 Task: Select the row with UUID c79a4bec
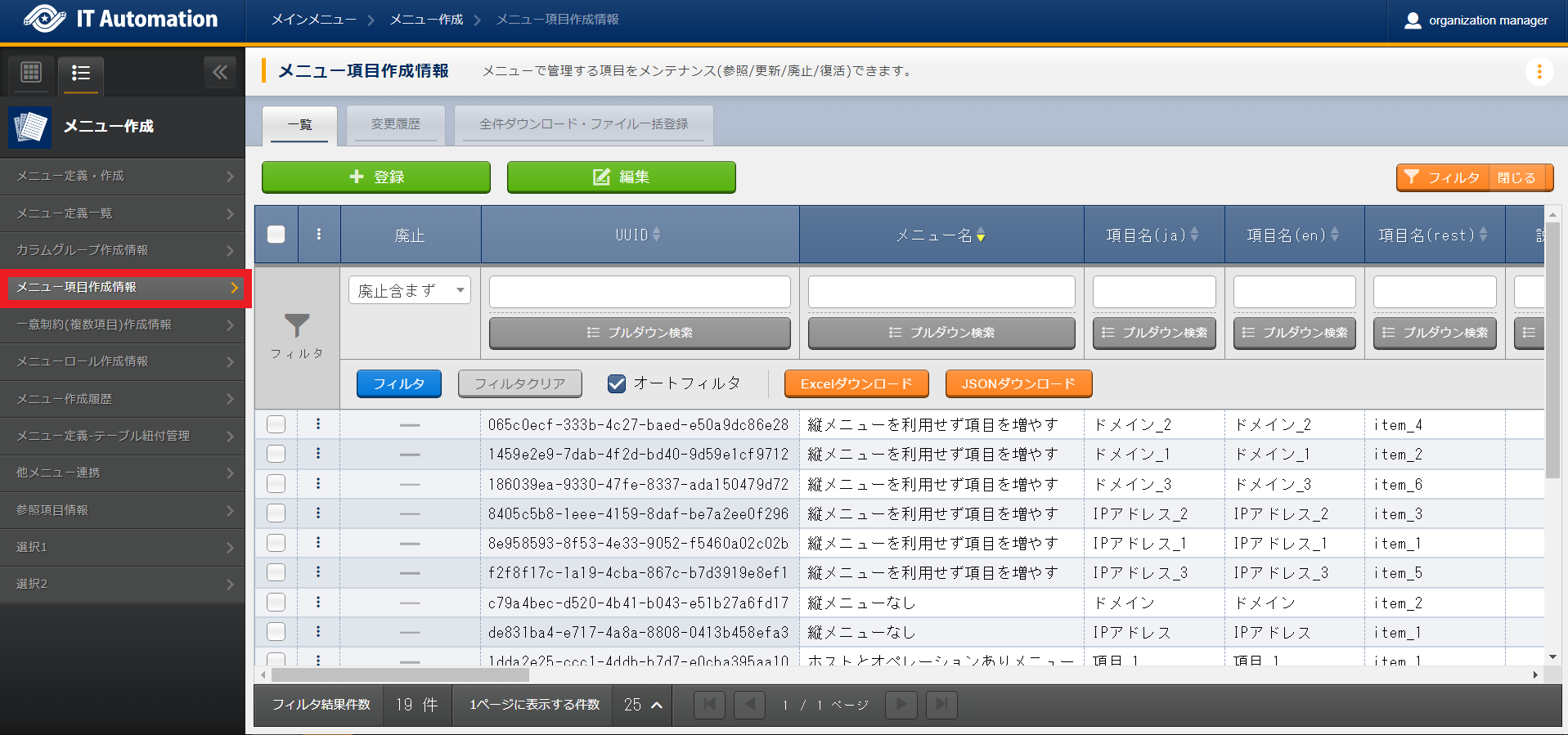click(276, 603)
